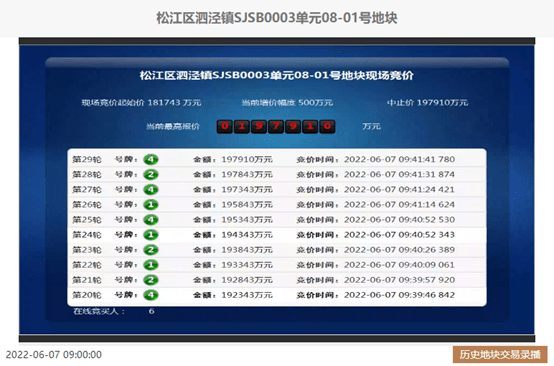Image resolution: width=554 pixels, height=366 pixels.
Task: Click the 第29轮 round label
Action: [x=87, y=159]
